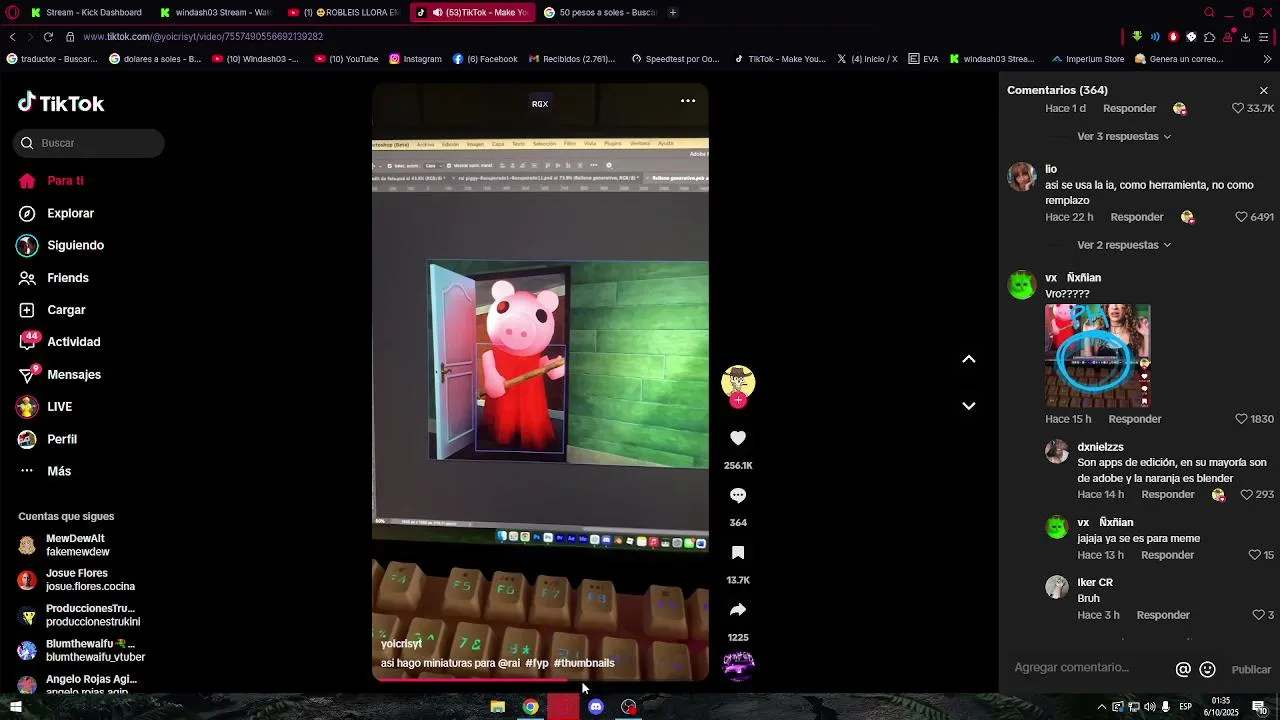Viewport: 1280px width, 720px height.
Task: Expand Ver 2 respuestas replies
Action: point(1123,245)
